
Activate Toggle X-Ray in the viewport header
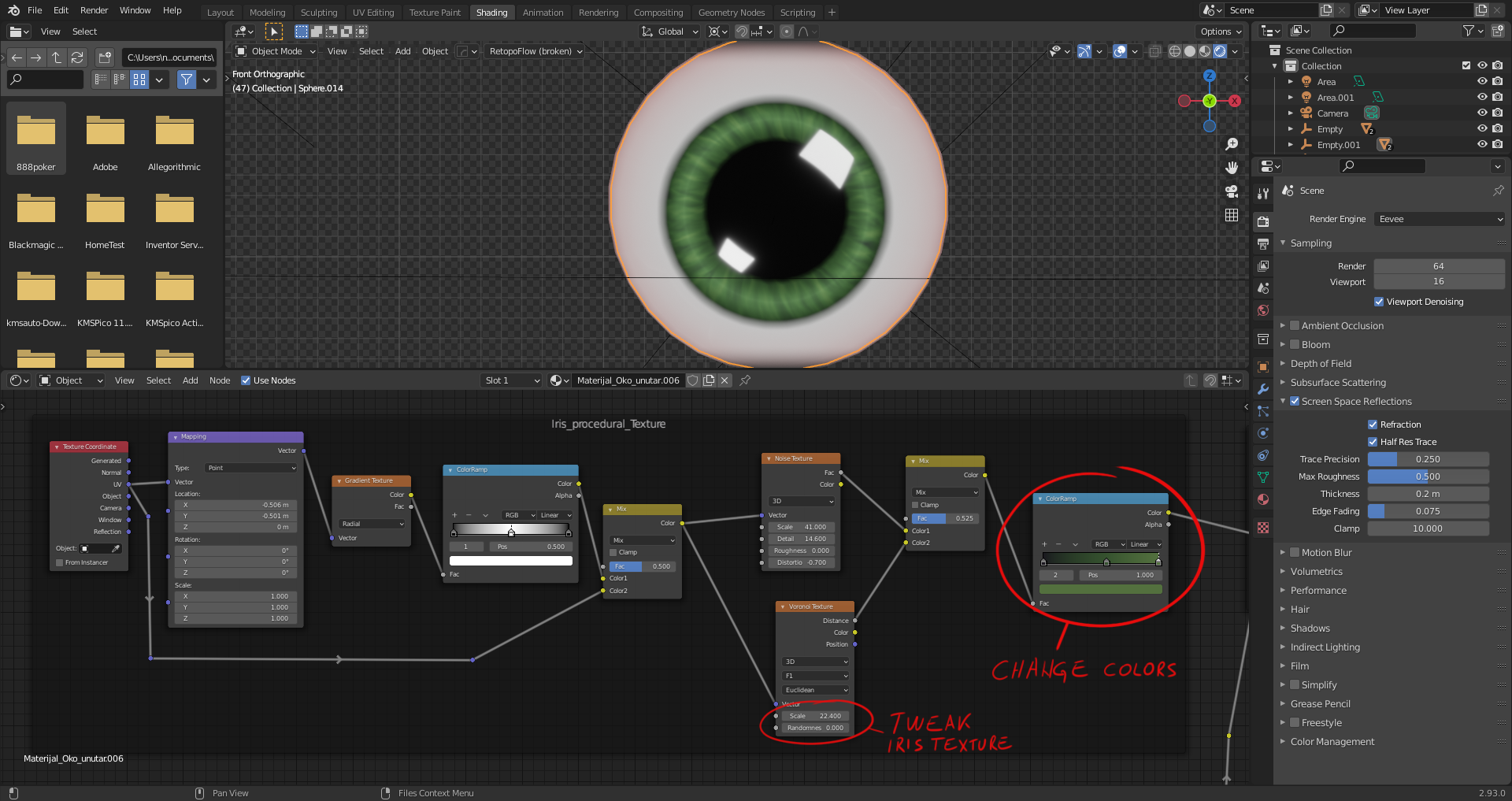click(x=1154, y=51)
